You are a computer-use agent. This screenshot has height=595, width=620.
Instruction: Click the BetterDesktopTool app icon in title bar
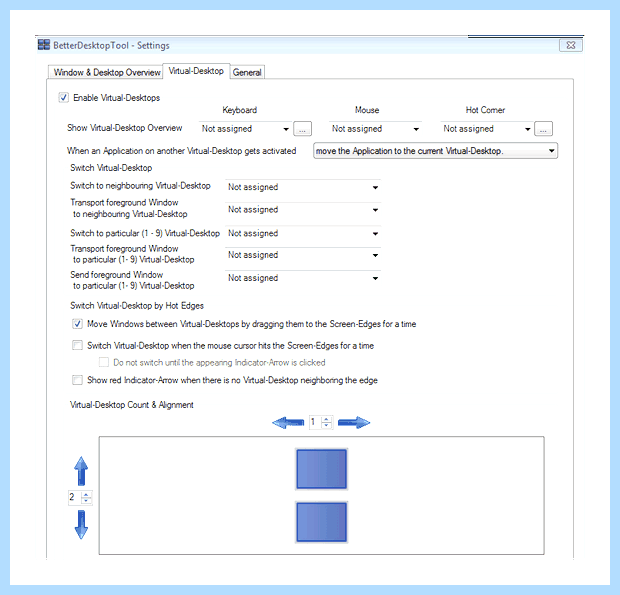click(x=44, y=45)
